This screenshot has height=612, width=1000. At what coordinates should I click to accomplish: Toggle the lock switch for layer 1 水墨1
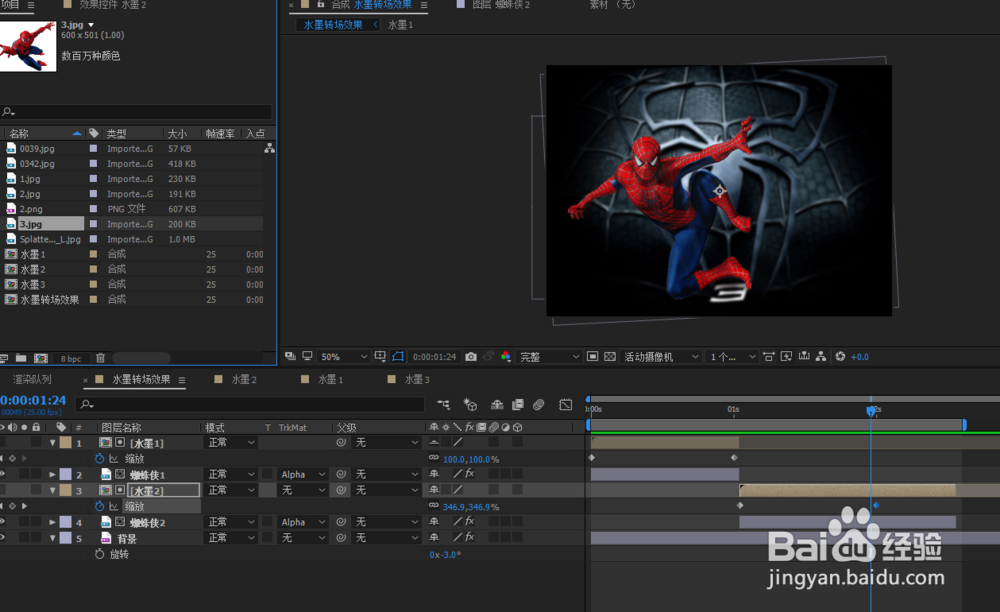coord(36,442)
